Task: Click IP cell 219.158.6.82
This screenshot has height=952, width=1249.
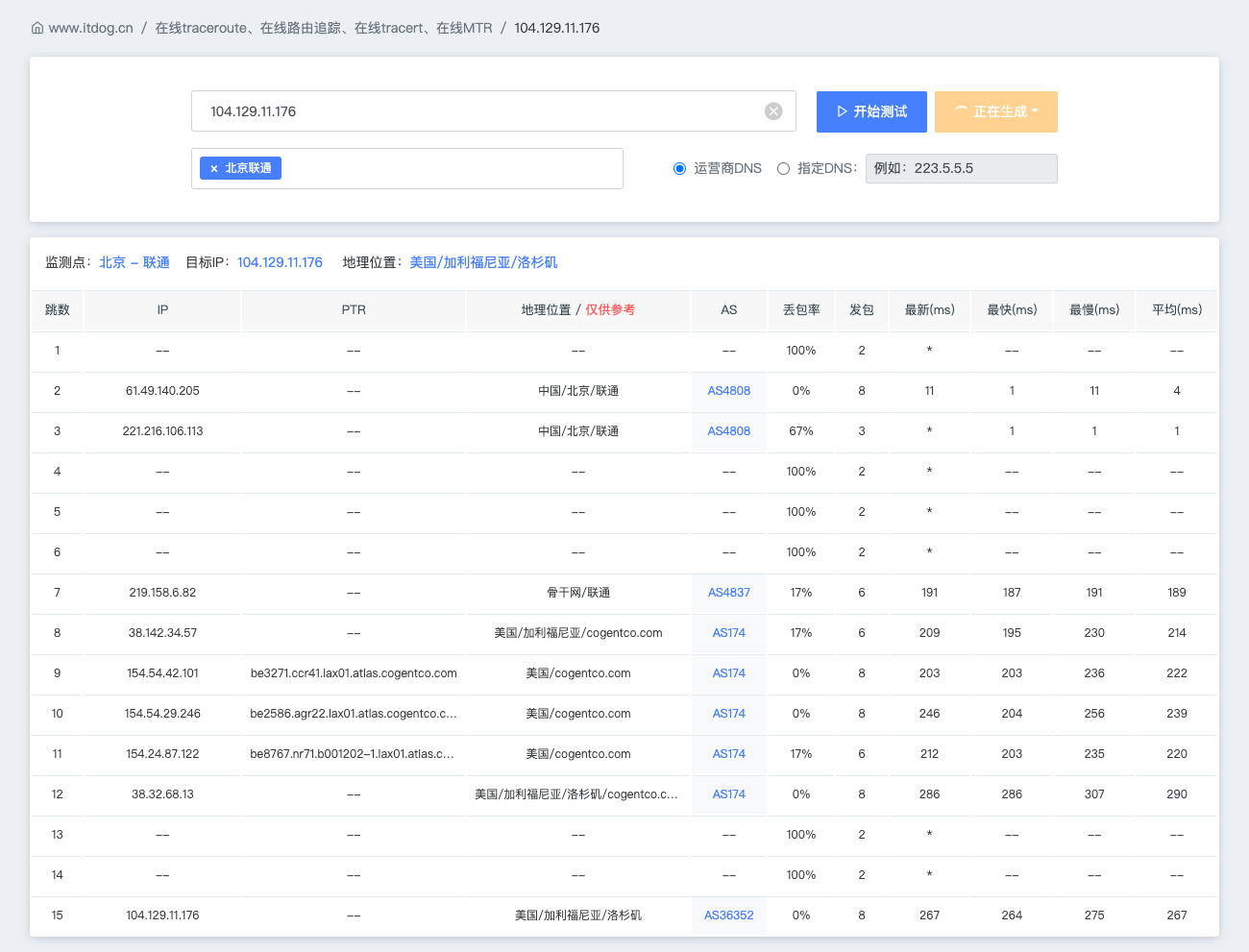Action: point(162,593)
